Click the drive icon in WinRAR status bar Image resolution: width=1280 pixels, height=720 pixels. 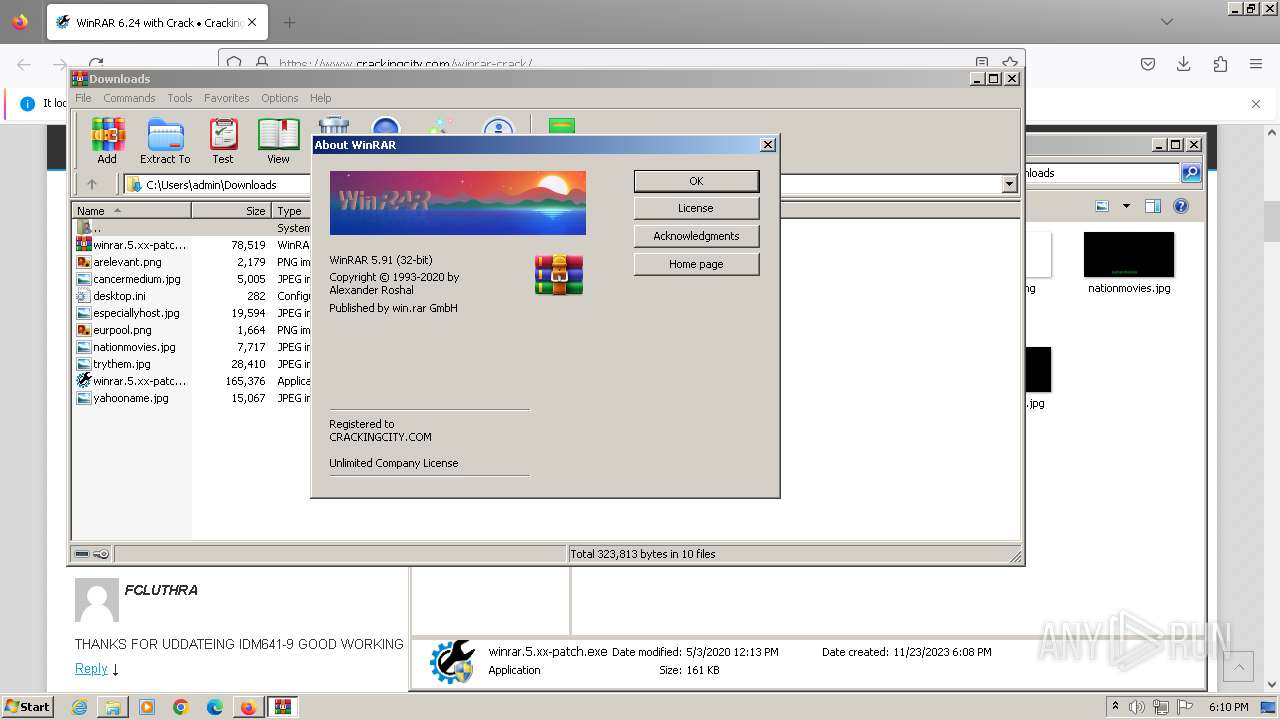[x=83, y=554]
